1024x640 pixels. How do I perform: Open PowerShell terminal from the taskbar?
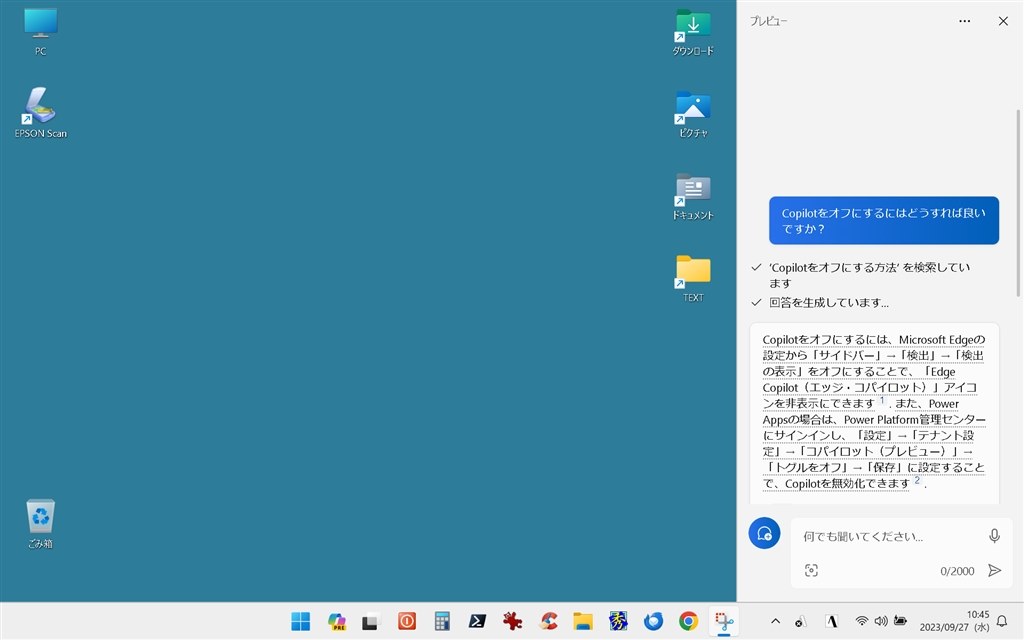[x=477, y=621]
